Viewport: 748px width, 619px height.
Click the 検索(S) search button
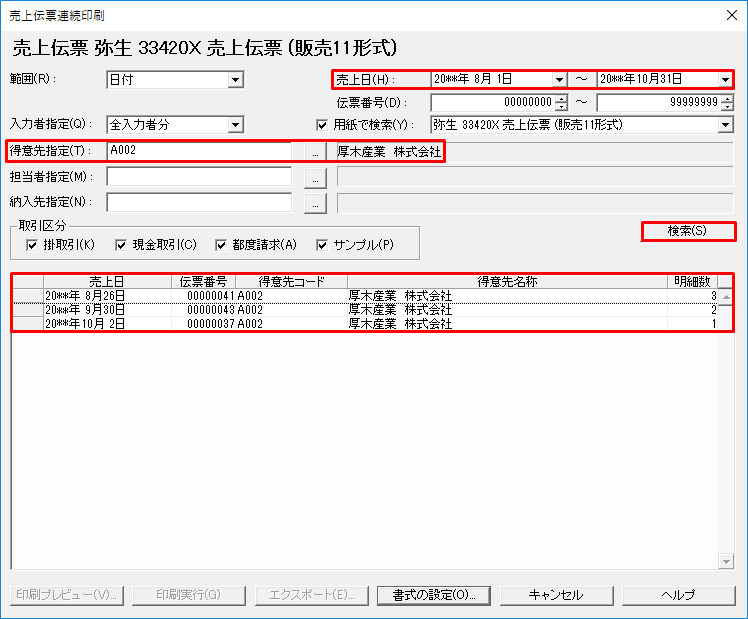tap(688, 231)
